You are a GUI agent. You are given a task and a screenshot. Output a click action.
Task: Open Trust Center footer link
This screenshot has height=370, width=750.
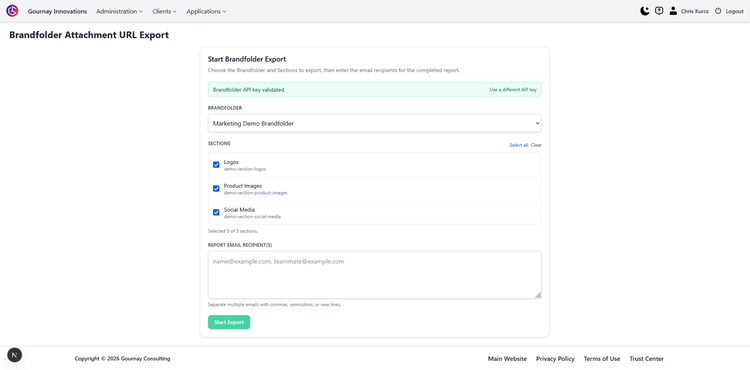click(646, 359)
